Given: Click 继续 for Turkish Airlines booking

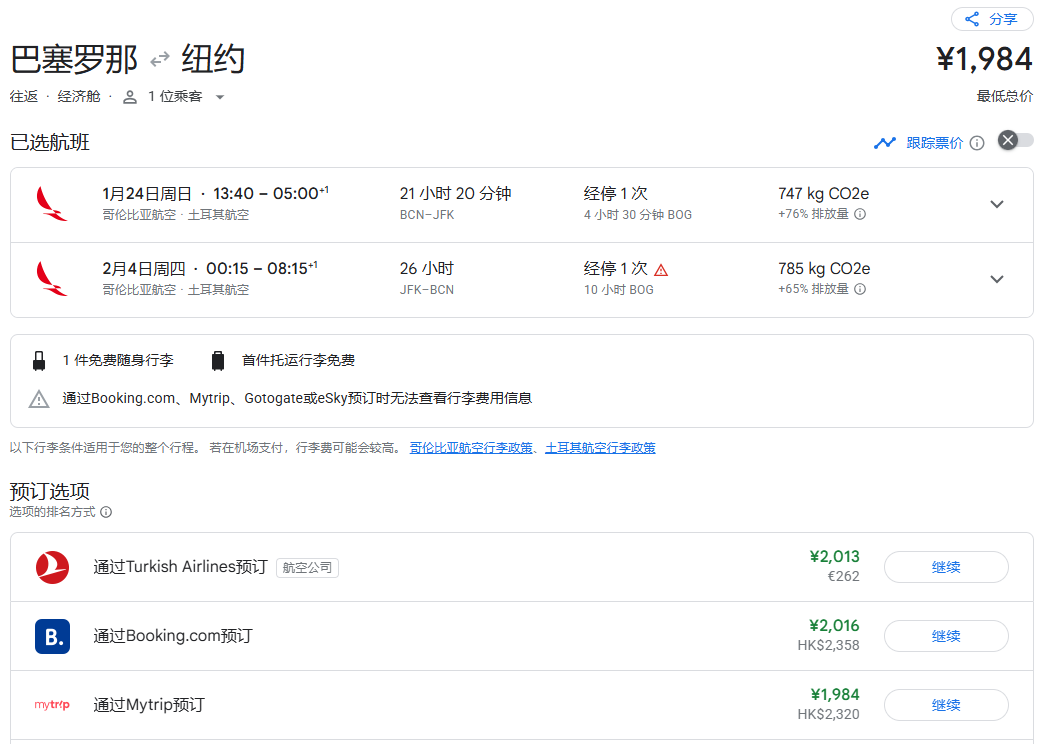Looking at the screenshot, I should click(x=946, y=567).
